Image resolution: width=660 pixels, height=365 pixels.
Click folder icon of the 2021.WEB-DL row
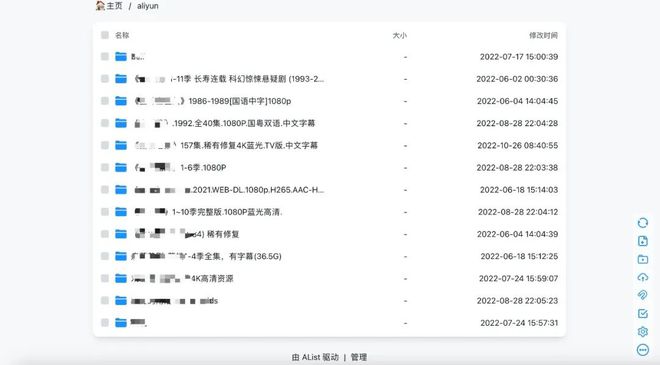(x=121, y=190)
